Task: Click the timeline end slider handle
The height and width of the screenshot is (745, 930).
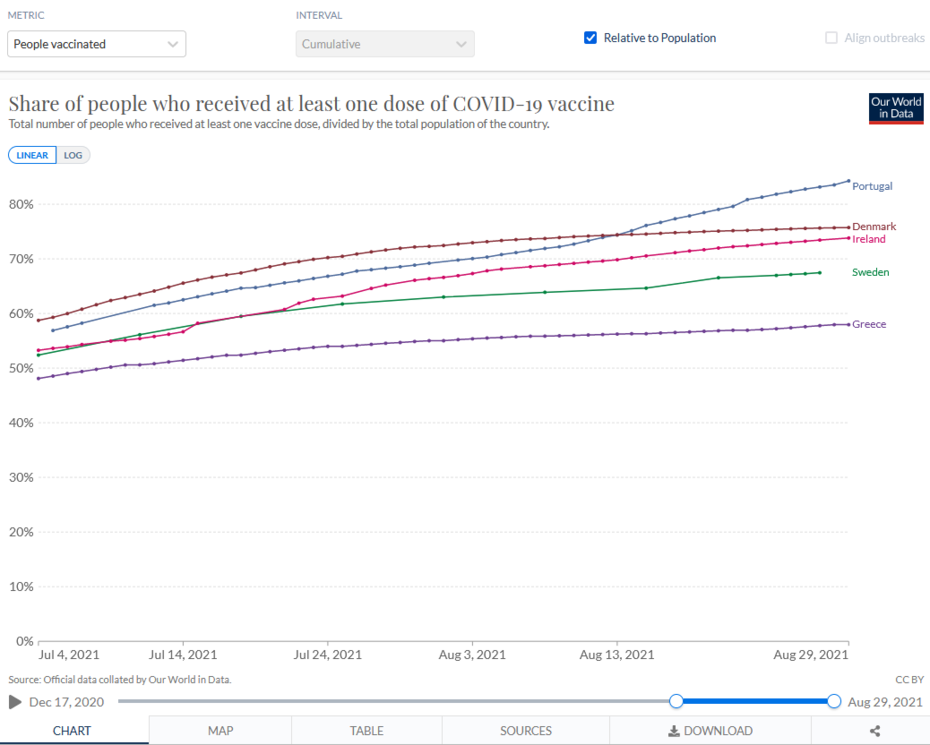Action: 834,702
